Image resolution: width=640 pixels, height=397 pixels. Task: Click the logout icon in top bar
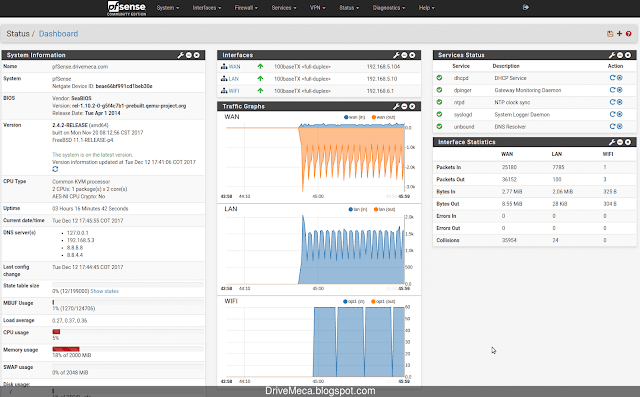[526, 7]
